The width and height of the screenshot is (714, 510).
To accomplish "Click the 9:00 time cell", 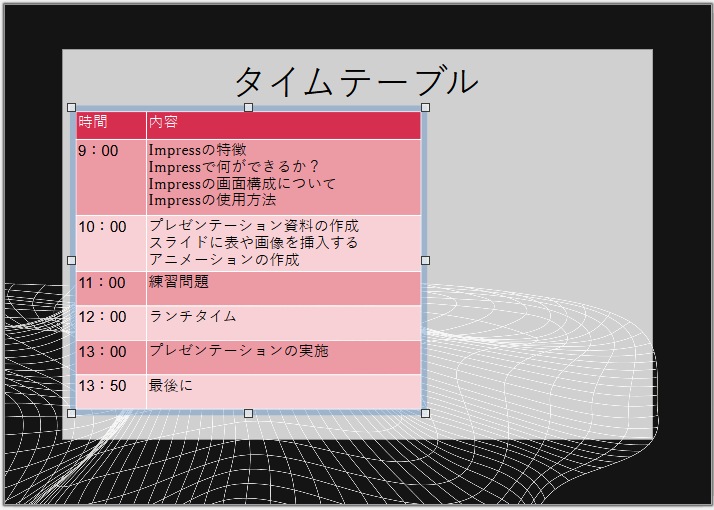I will (111, 177).
